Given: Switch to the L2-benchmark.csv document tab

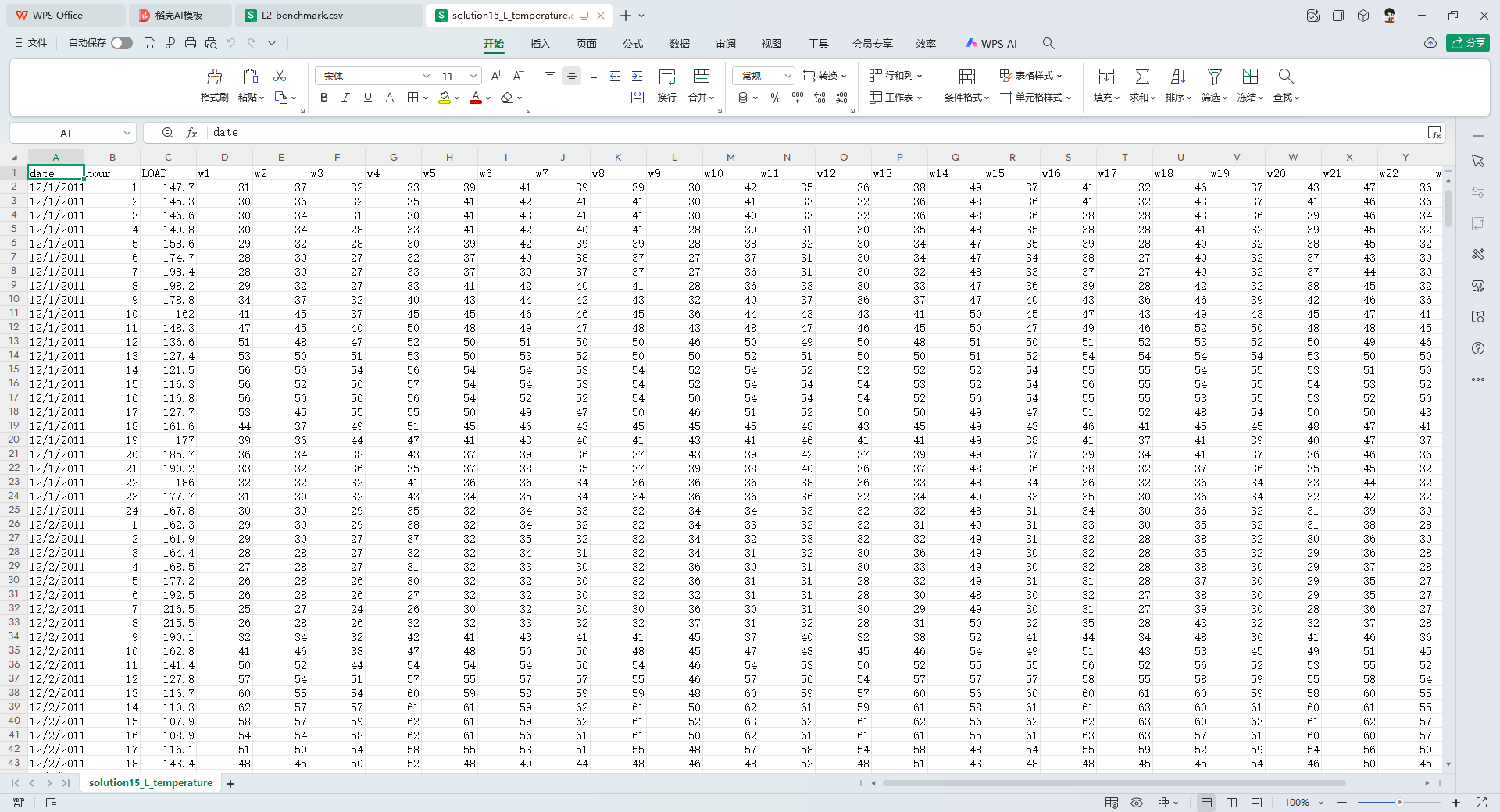Looking at the screenshot, I should (328, 16).
